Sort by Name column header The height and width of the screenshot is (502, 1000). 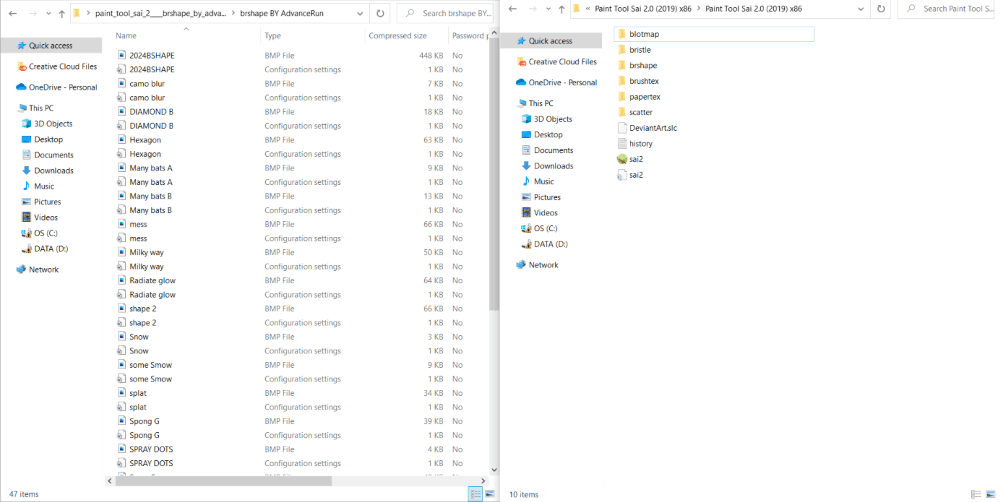[x=126, y=36]
